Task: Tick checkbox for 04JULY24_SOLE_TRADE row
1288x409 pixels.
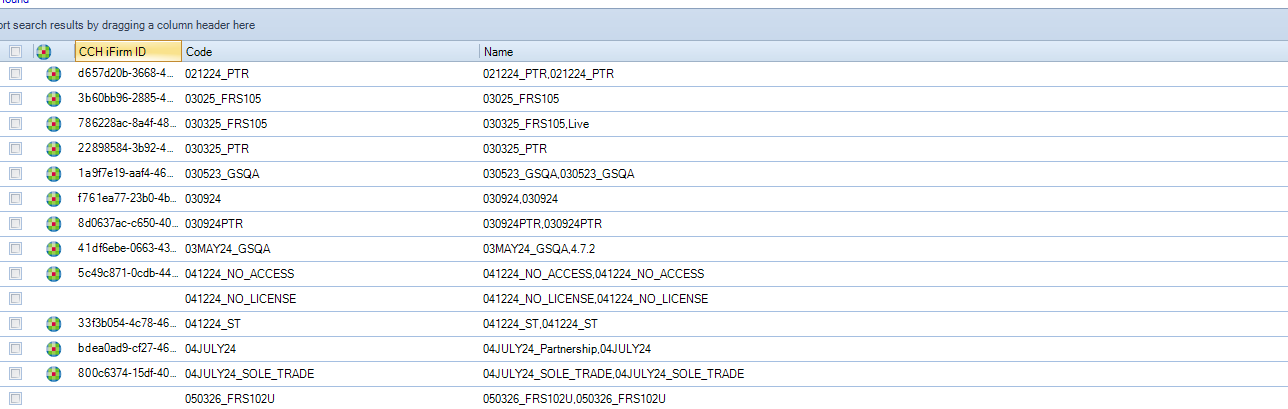Action: (15, 374)
